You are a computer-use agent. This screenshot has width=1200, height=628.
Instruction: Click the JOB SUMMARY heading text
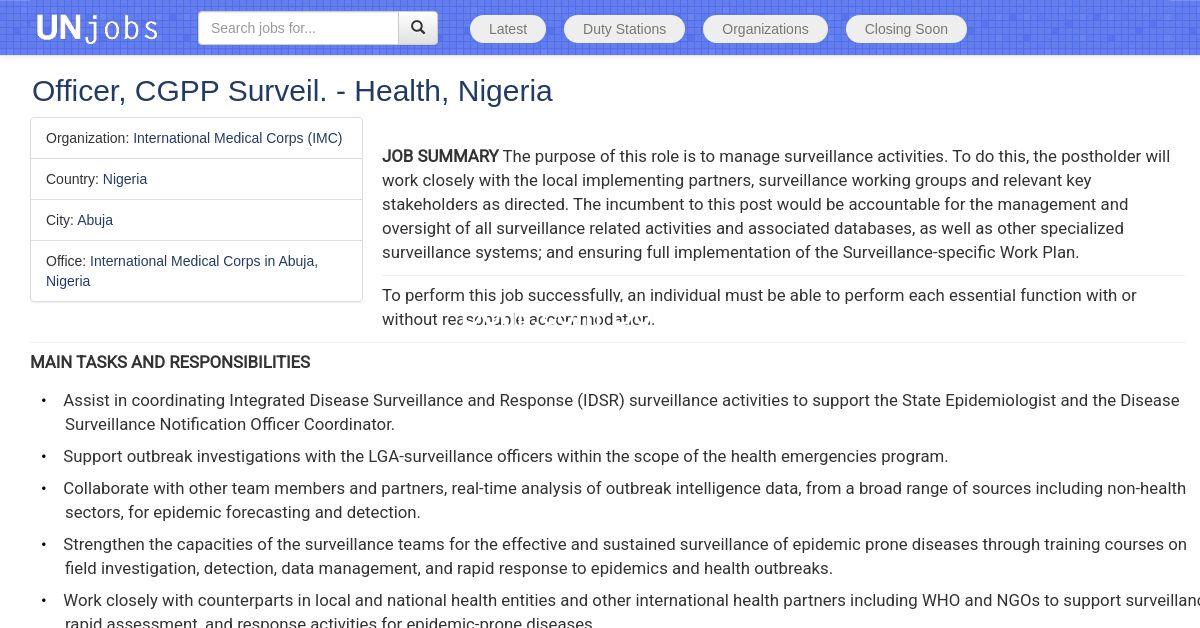[x=440, y=156]
